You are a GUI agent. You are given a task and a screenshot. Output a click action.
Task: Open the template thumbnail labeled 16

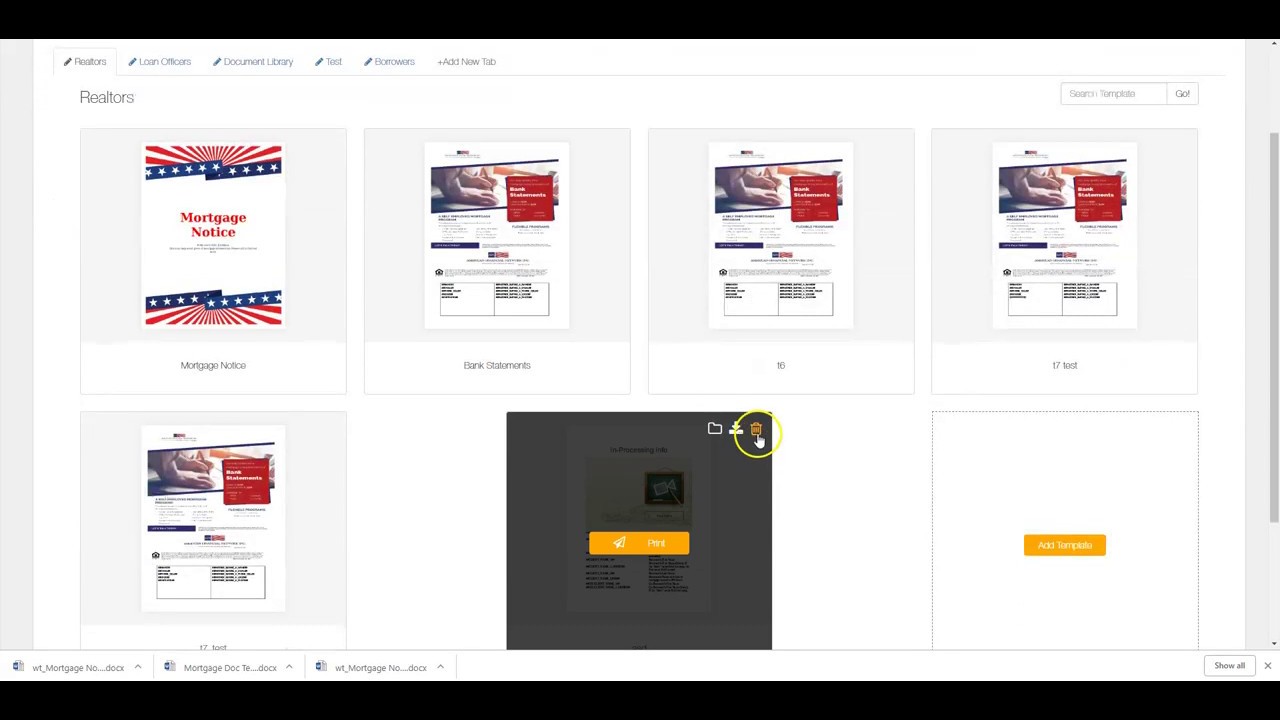[x=781, y=235]
